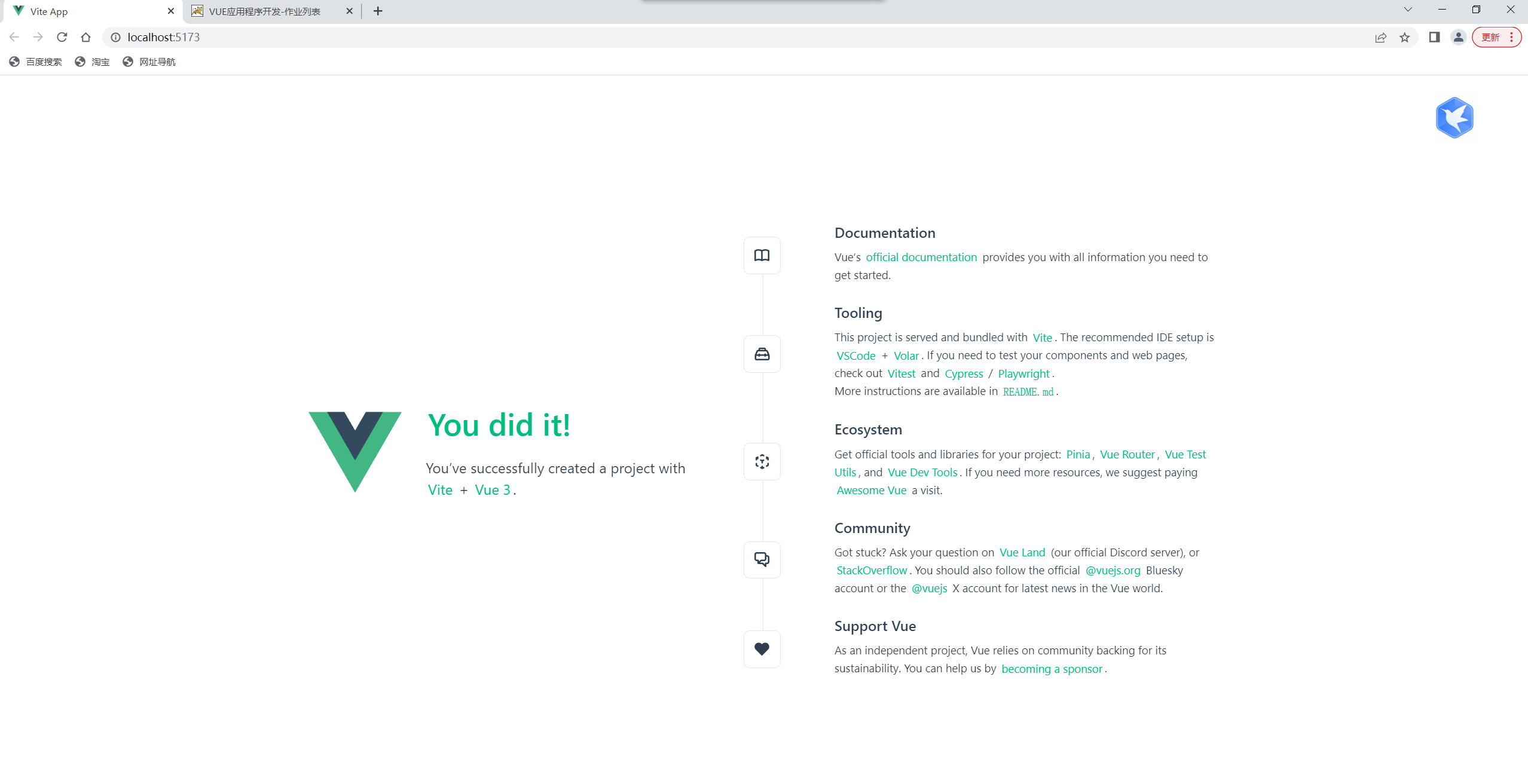Image resolution: width=1528 pixels, height=784 pixels.
Task: View site information icon next to localhost
Action: point(116,37)
